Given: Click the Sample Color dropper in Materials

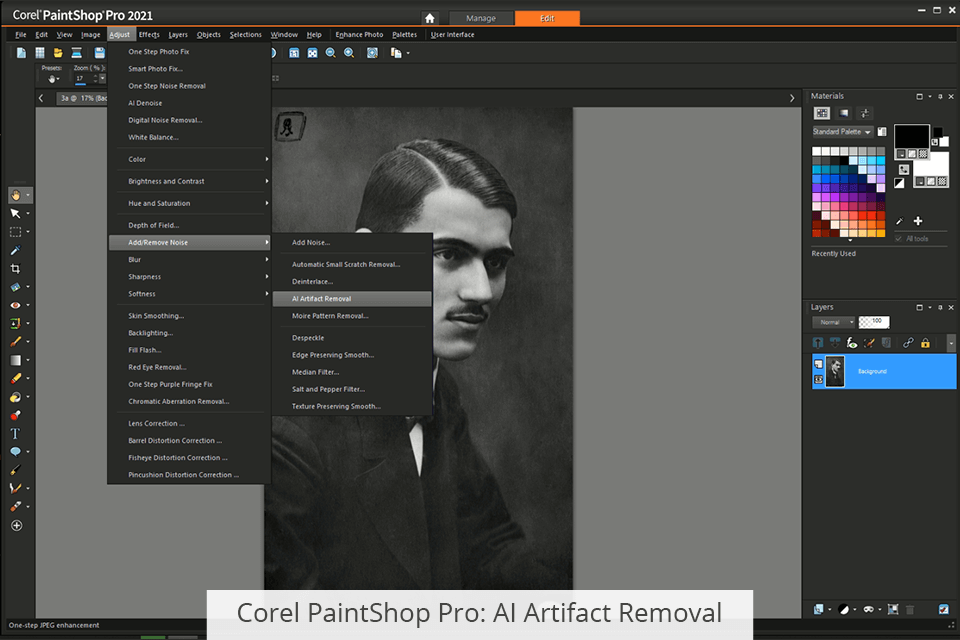Looking at the screenshot, I should [x=899, y=221].
